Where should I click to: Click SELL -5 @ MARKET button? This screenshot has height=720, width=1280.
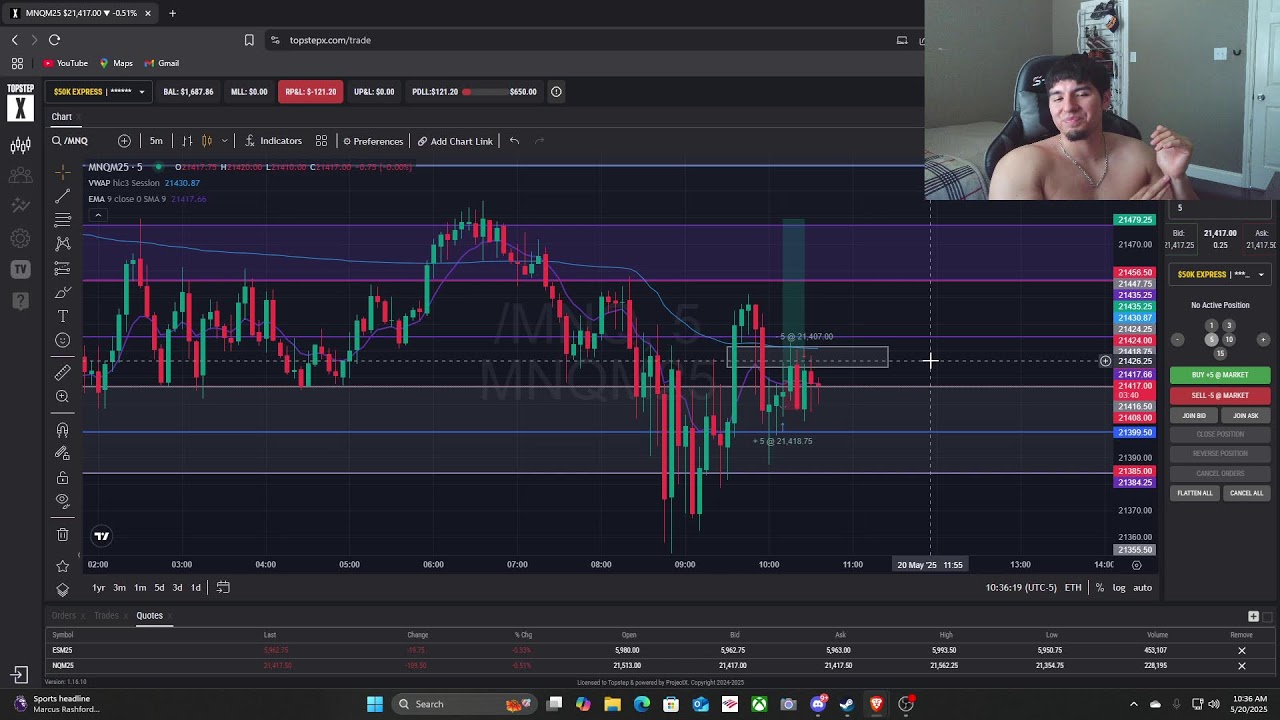[x=1220, y=395]
